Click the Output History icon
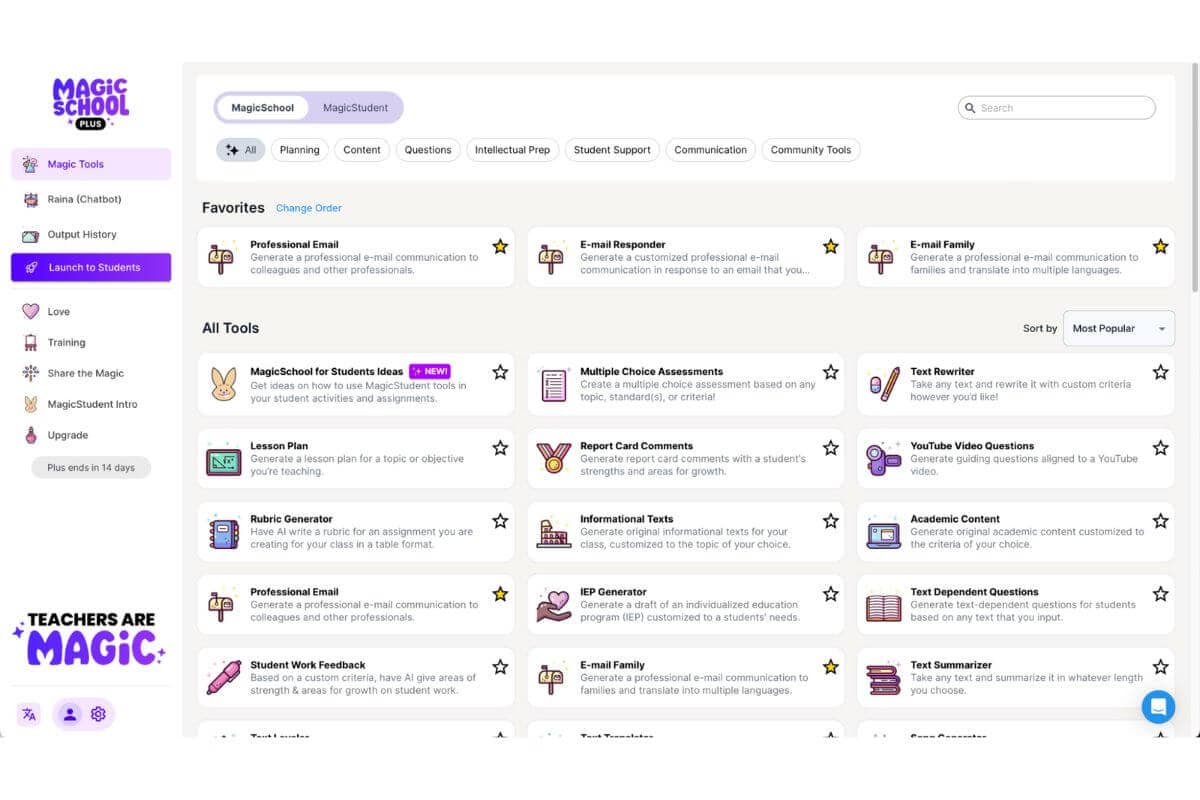1200x800 pixels. point(30,235)
